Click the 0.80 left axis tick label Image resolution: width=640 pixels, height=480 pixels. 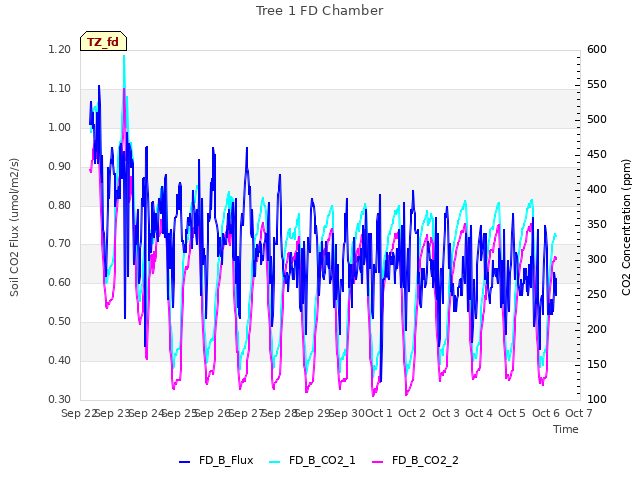60,205
